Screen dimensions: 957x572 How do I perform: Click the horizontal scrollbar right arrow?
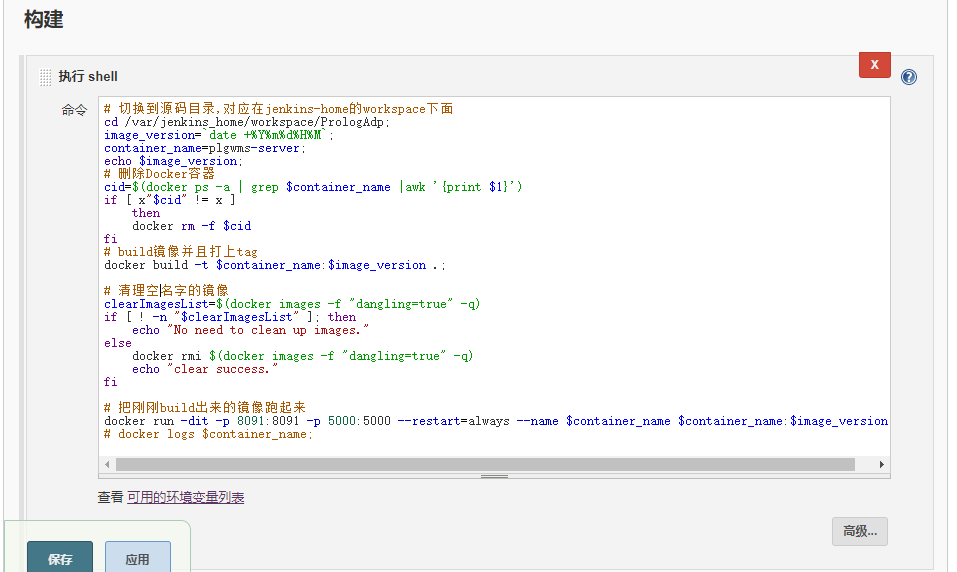(x=881, y=465)
